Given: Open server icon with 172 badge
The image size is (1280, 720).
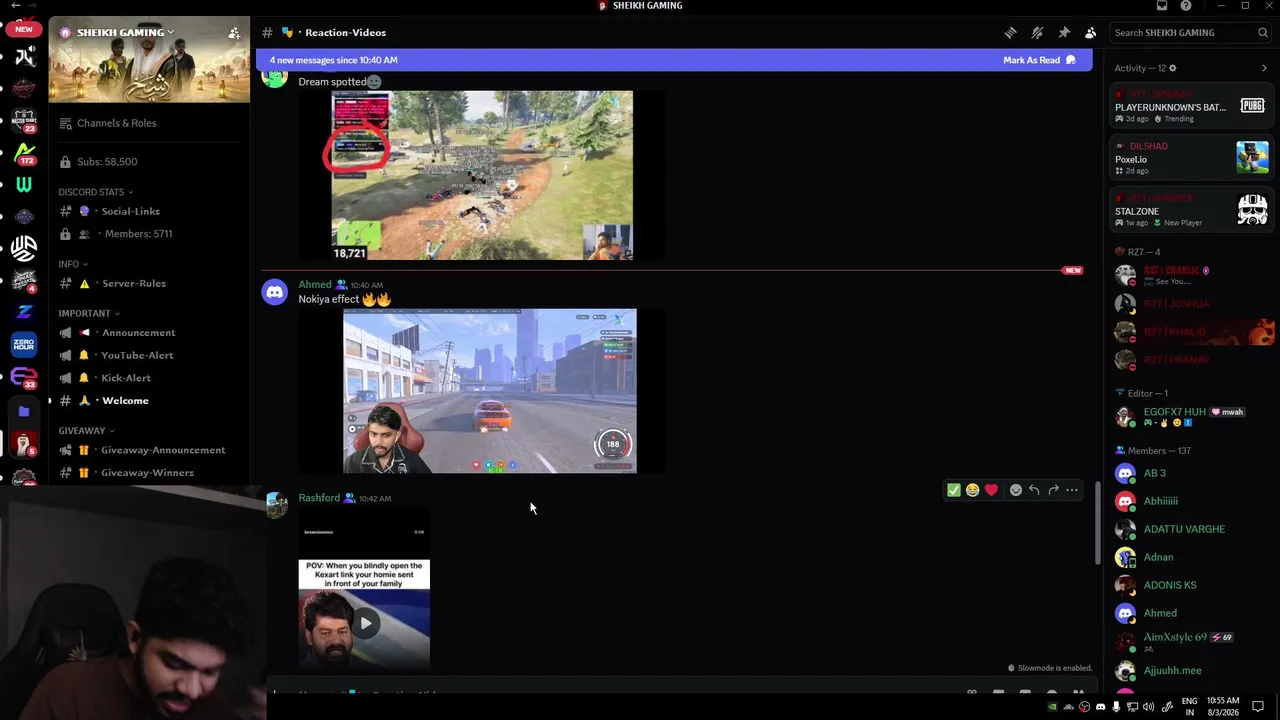Looking at the screenshot, I should pos(24,153).
